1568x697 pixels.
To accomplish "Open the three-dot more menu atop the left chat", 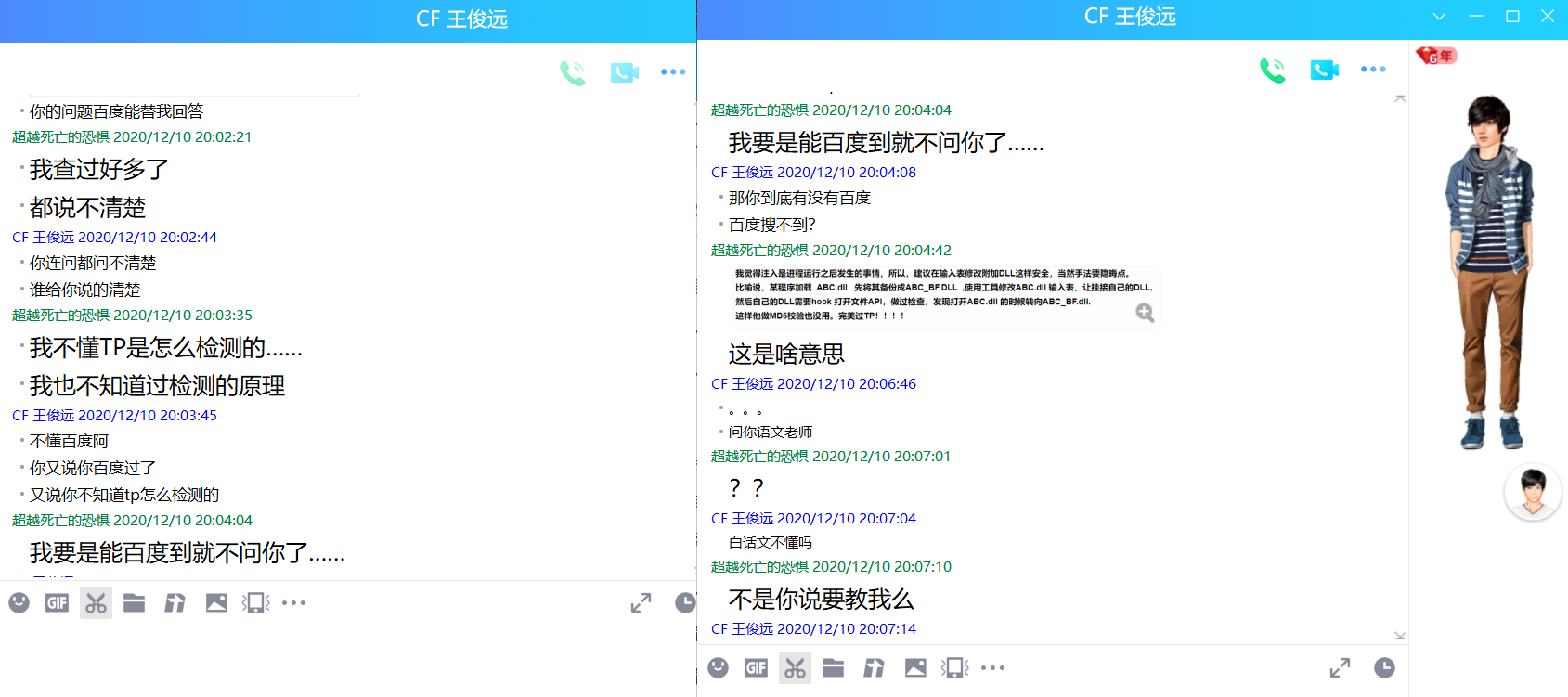I will (x=673, y=72).
